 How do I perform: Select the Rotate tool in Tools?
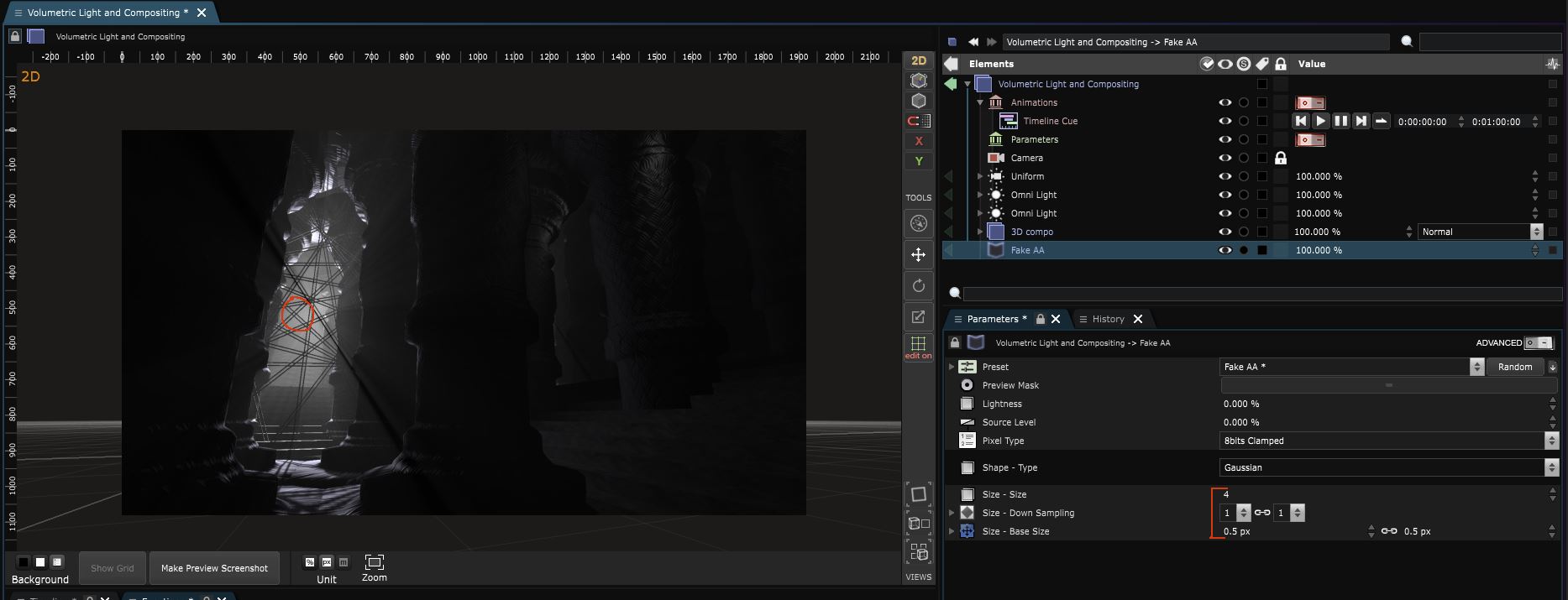pos(918,286)
